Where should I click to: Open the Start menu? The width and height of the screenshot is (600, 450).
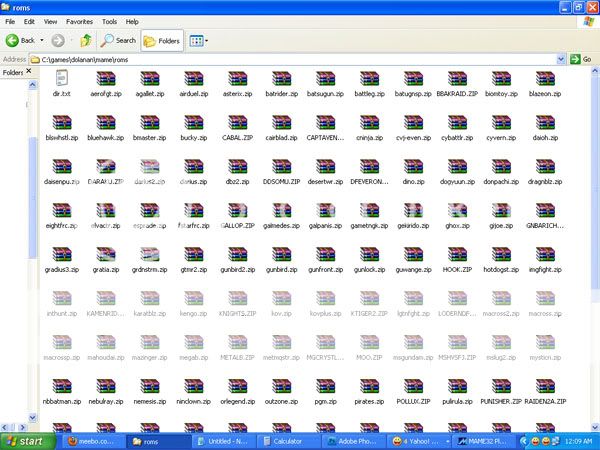(x=28, y=442)
